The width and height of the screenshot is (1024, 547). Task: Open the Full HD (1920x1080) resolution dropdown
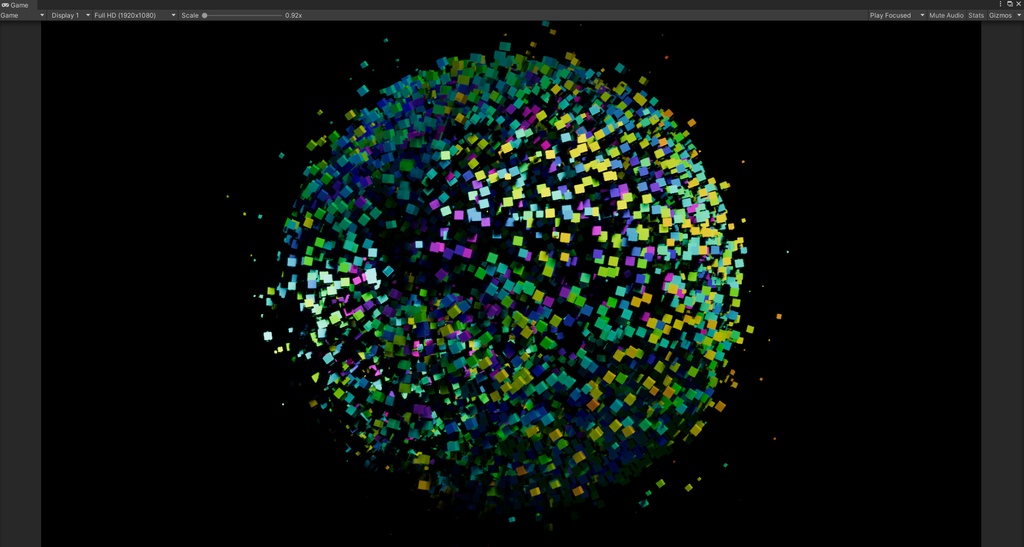135,15
